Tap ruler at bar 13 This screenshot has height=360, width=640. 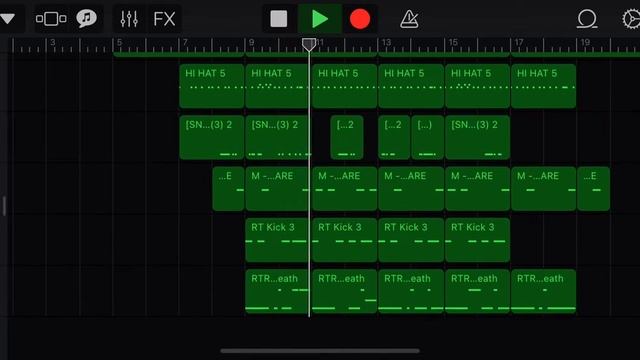pos(386,42)
